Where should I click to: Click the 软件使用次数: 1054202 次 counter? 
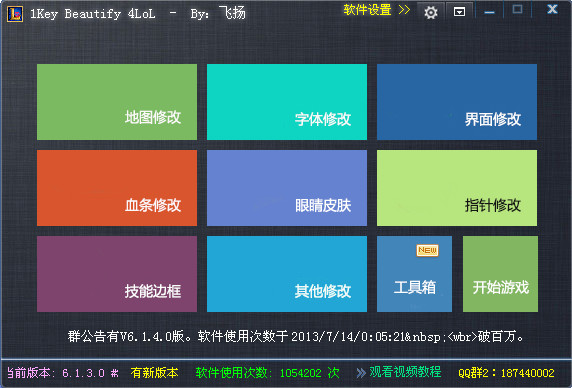(267, 373)
